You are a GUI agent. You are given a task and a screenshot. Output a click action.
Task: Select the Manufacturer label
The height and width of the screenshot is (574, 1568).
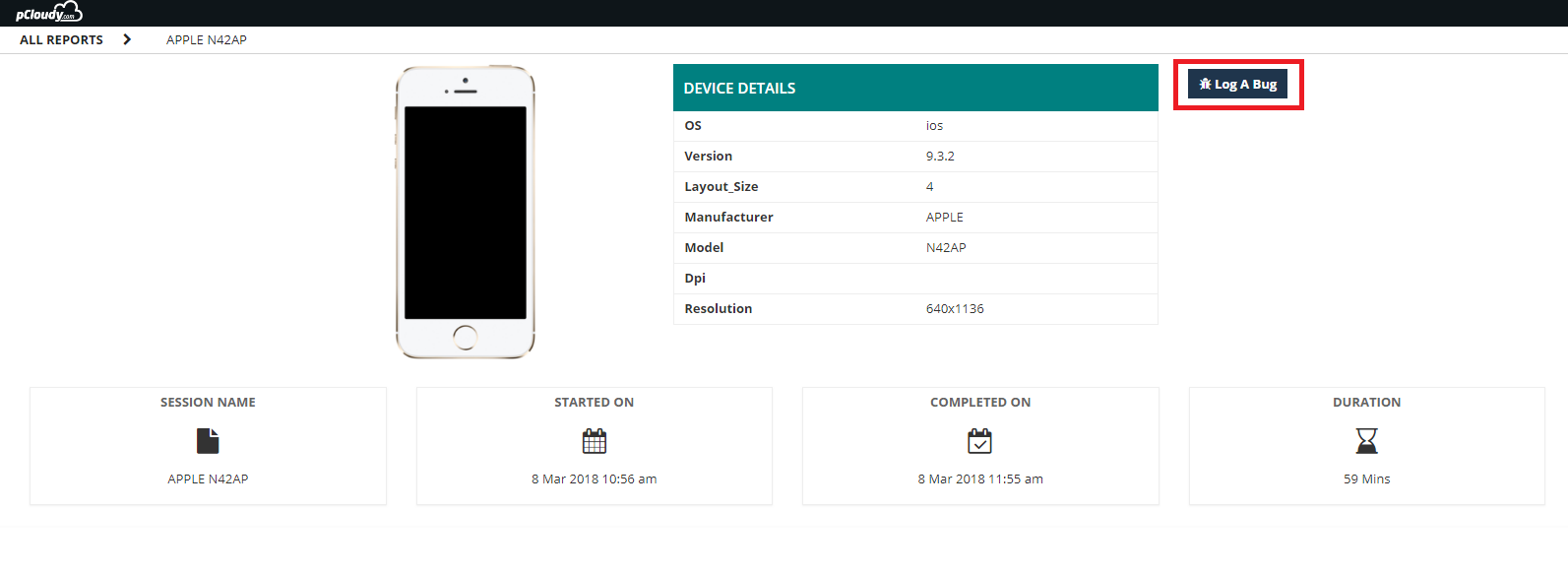point(729,218)
